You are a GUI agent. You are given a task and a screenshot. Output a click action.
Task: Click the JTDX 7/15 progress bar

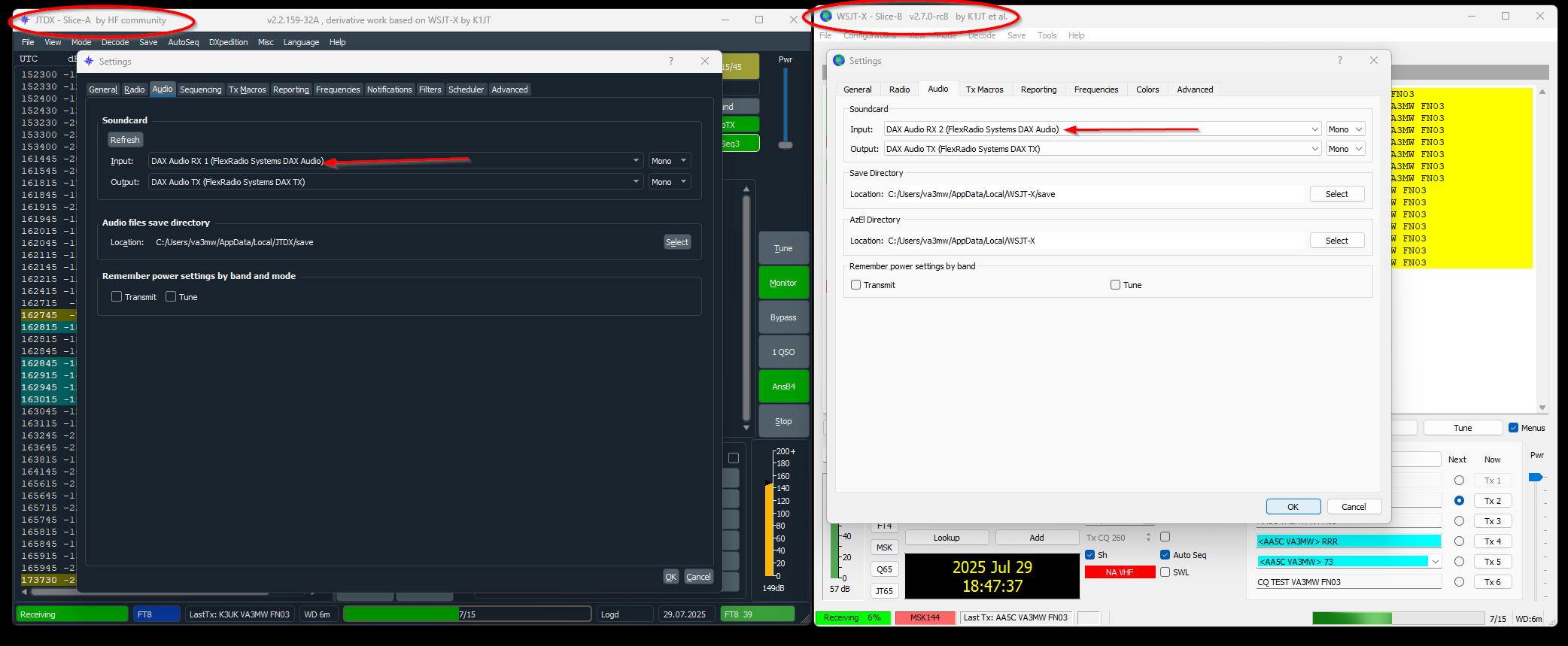coord(467,614)
